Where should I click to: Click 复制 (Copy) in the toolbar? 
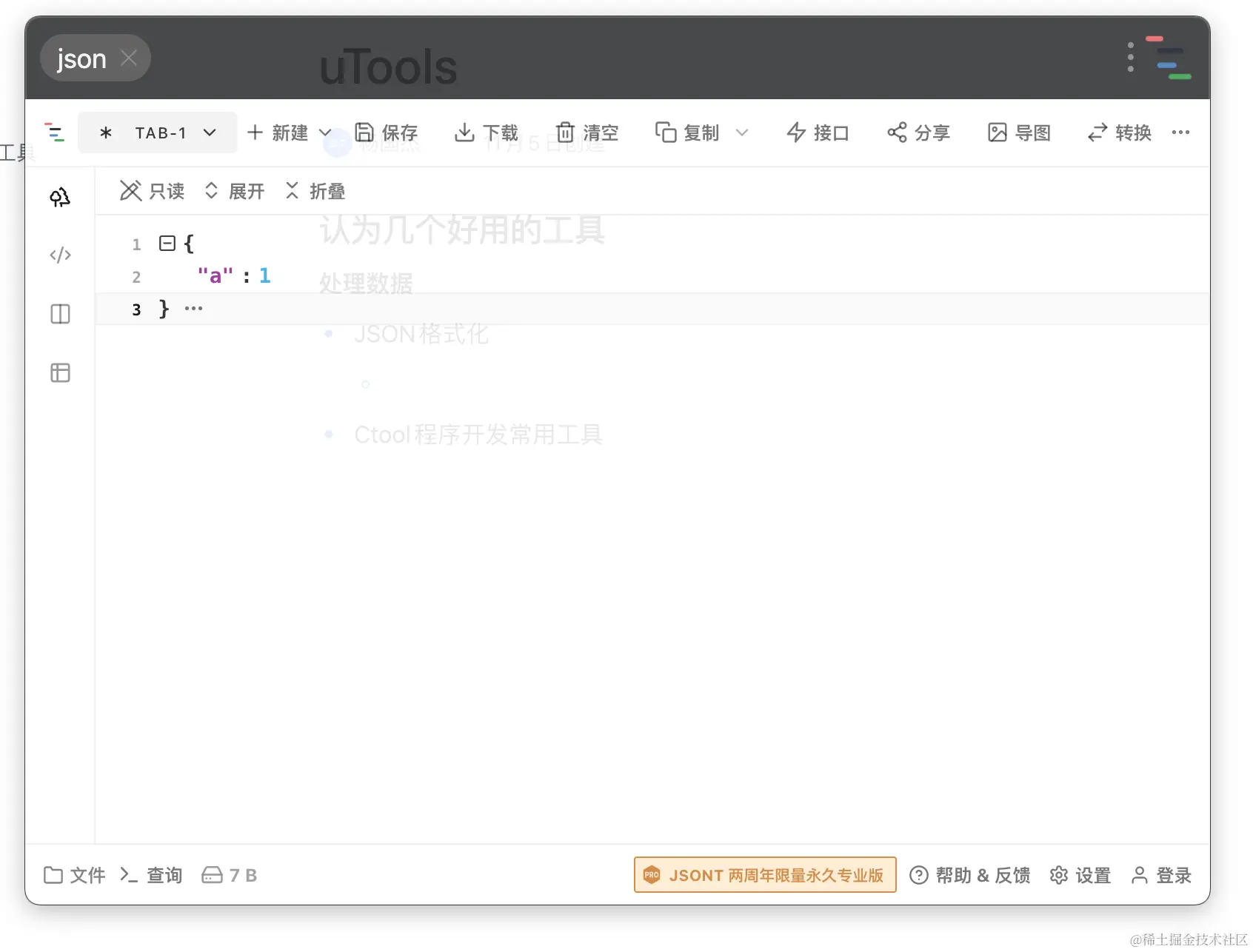tap(687, 133)
